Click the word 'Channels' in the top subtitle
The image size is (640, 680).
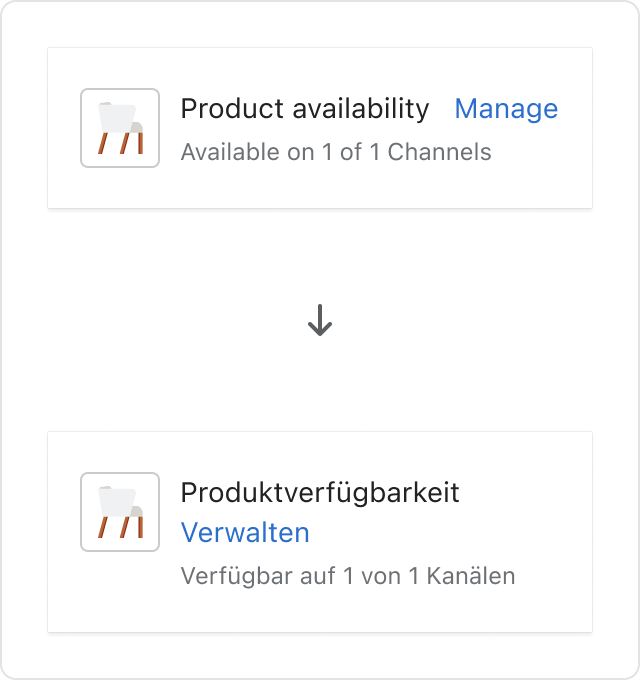click(x=439, y=152)
